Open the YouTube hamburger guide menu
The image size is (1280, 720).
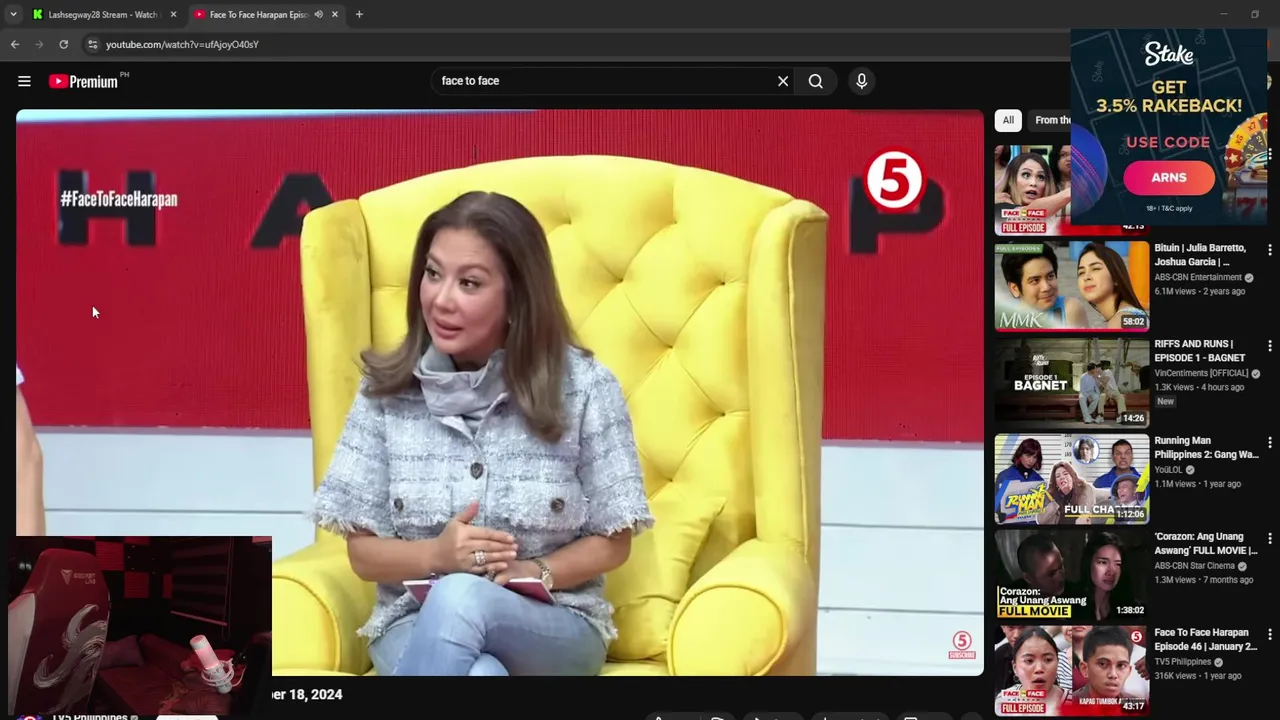pos(24,81)
